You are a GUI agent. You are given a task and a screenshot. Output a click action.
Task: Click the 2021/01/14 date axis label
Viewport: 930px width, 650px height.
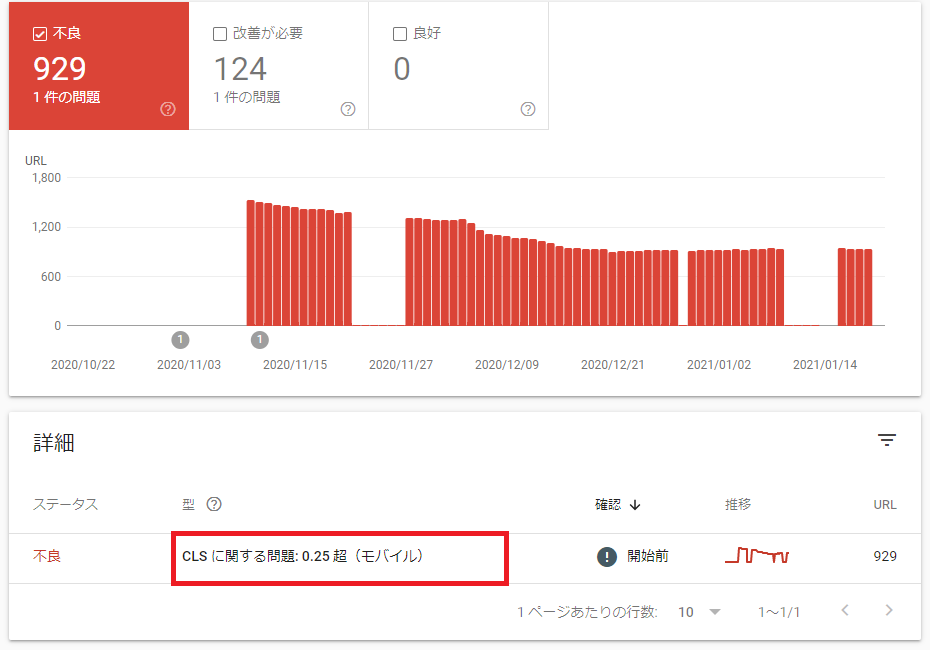point(825,365)
